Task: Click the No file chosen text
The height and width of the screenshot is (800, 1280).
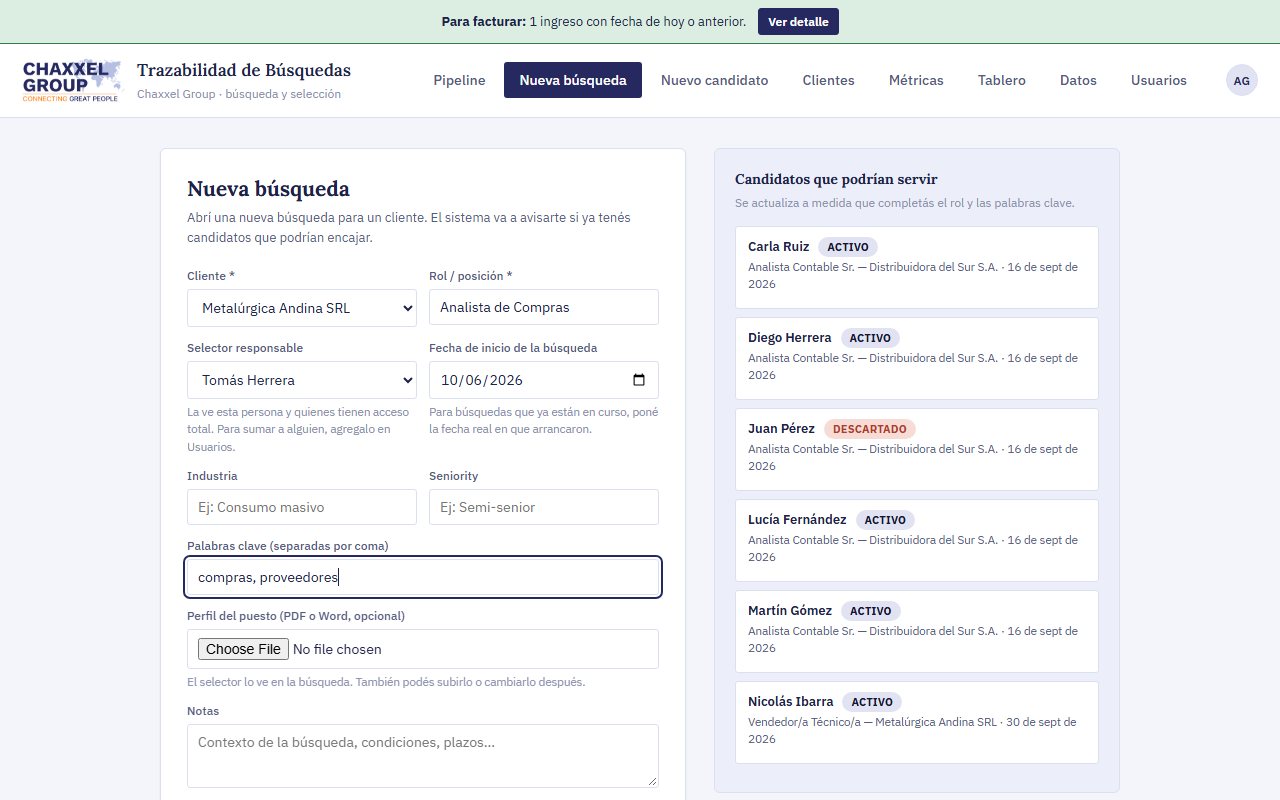Action: [337, 649]
